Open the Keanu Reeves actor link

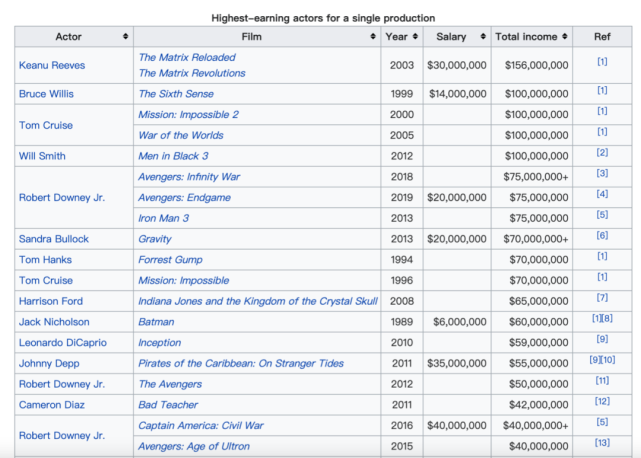[x=52, y=65]
